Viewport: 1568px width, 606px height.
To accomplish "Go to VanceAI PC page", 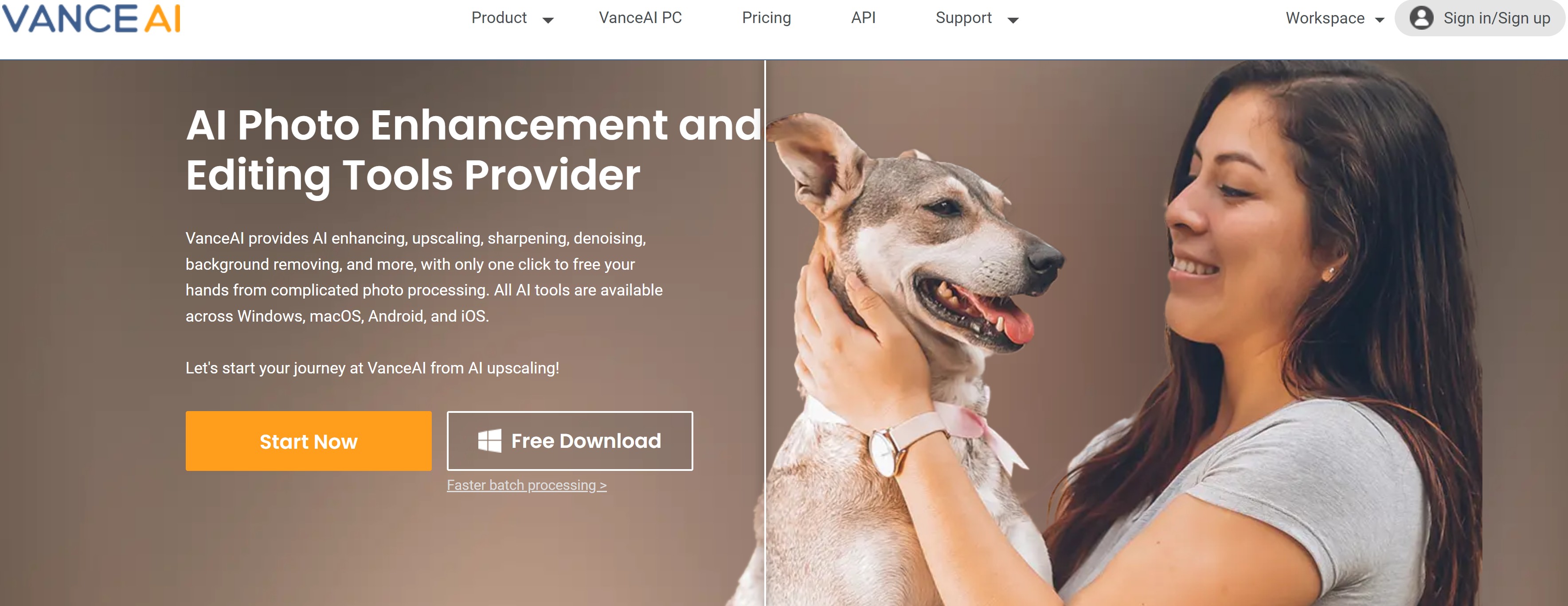I will tap(640, 18).
